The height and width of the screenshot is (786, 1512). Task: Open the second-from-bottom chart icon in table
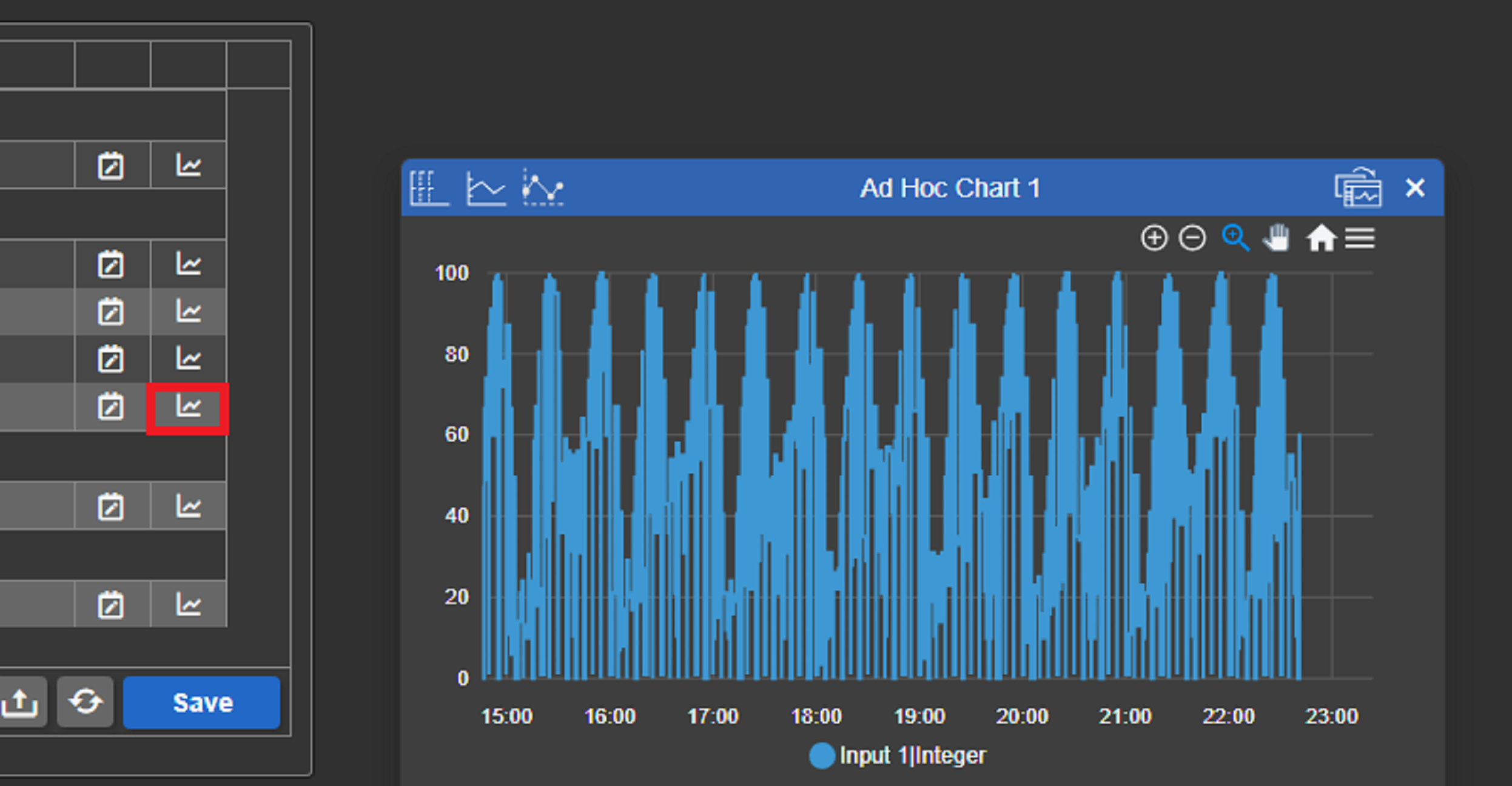tap(189, 506)
